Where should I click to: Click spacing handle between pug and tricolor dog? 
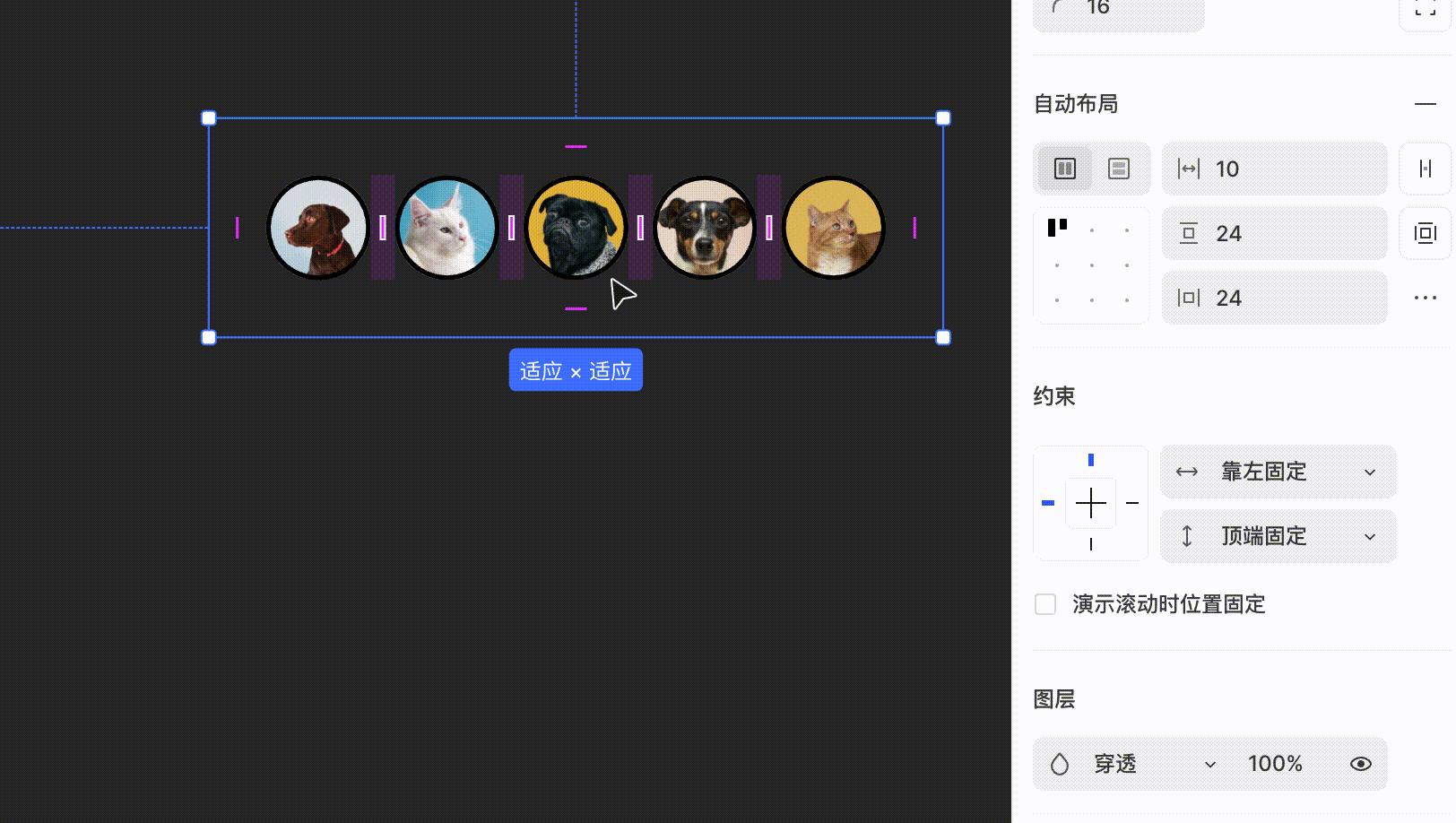[640, 228]
